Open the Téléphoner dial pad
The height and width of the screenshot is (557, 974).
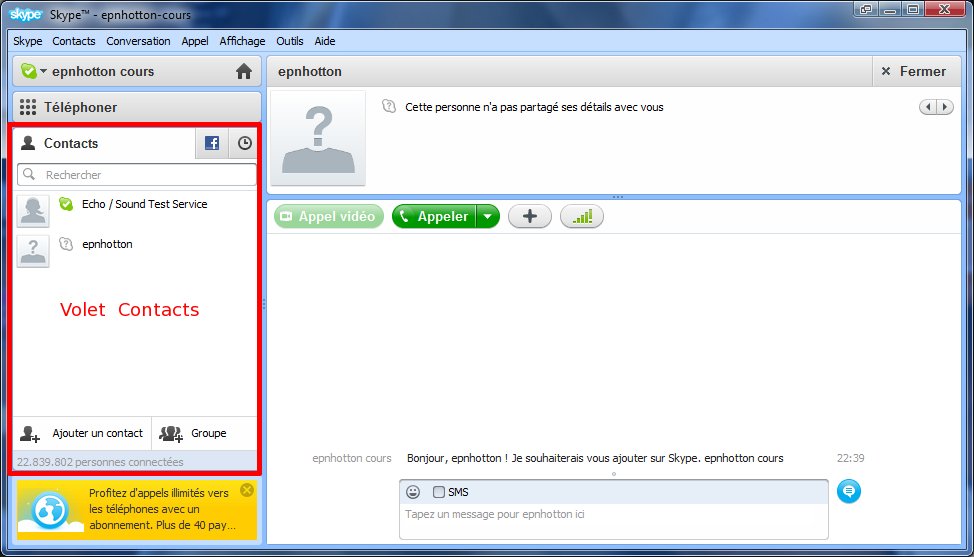click(137, 107)
